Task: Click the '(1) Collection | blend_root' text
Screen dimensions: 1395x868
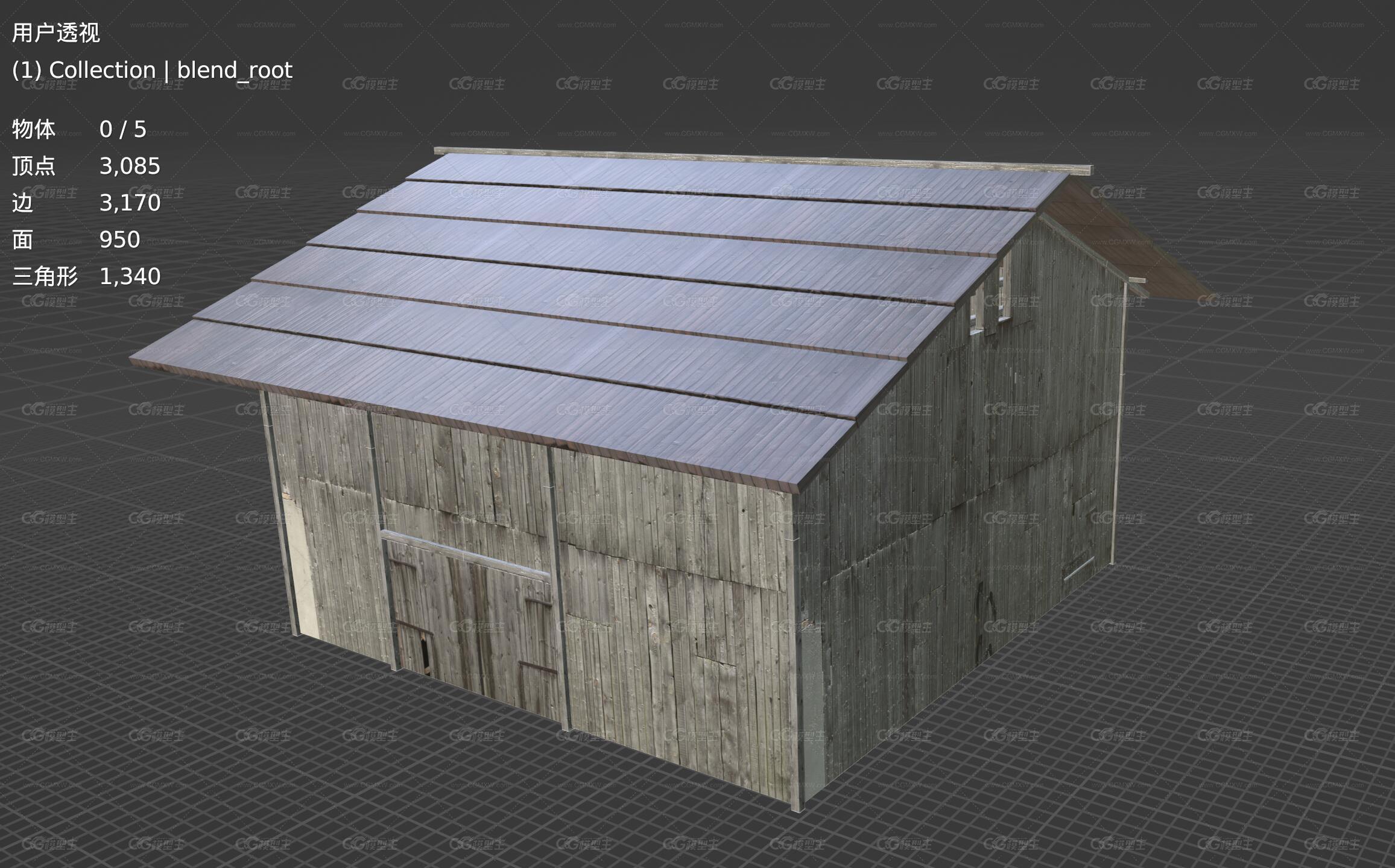Action: 152,71
